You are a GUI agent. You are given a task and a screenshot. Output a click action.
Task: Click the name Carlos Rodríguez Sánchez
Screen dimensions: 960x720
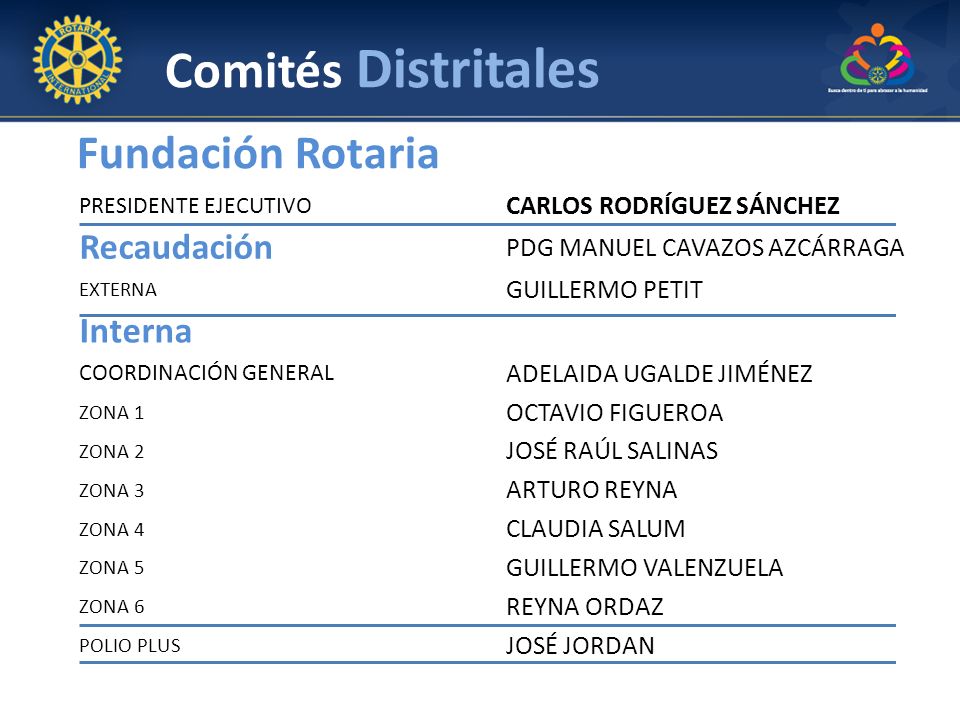point(672,206)
